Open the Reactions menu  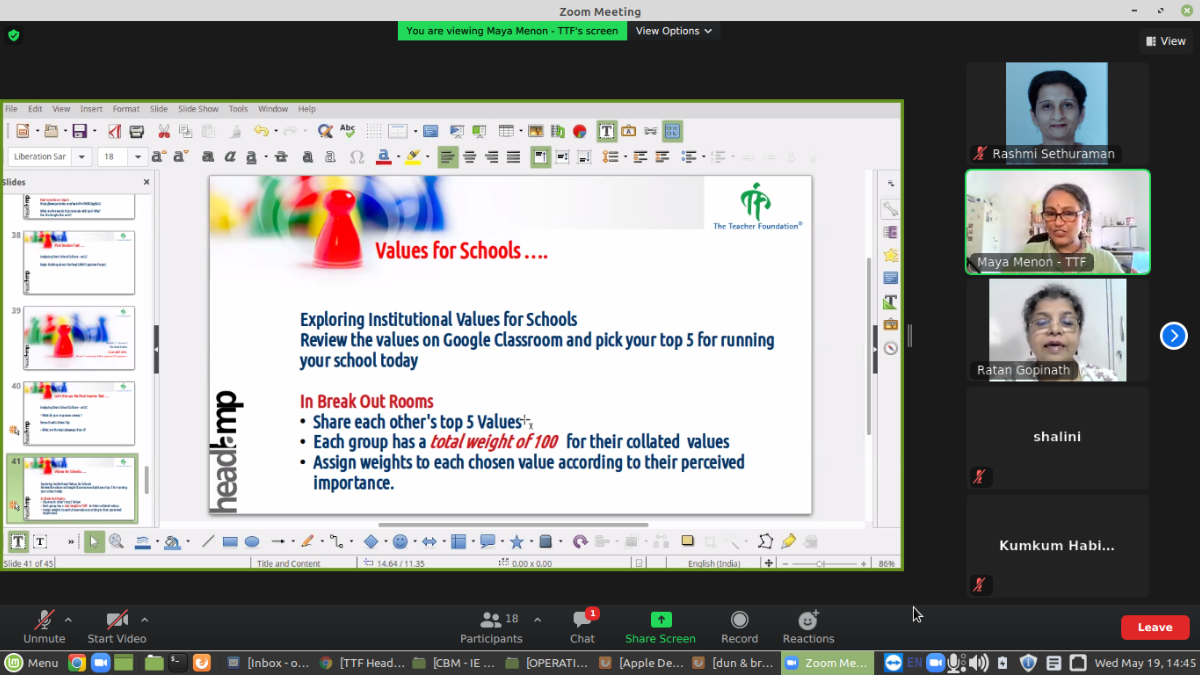[x=808, y=621]
